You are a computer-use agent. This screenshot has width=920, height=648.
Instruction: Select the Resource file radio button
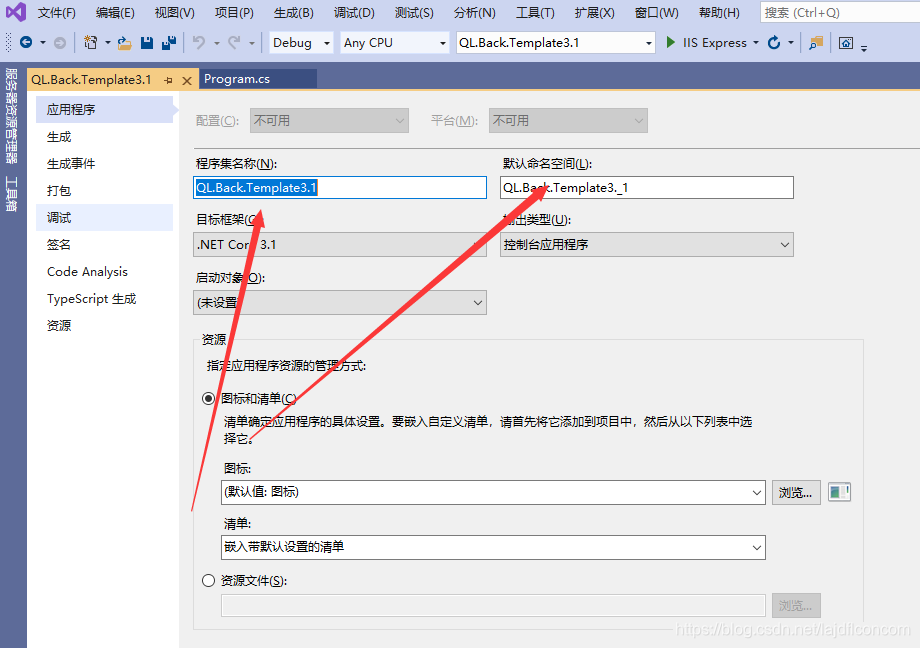click(208, 580)
